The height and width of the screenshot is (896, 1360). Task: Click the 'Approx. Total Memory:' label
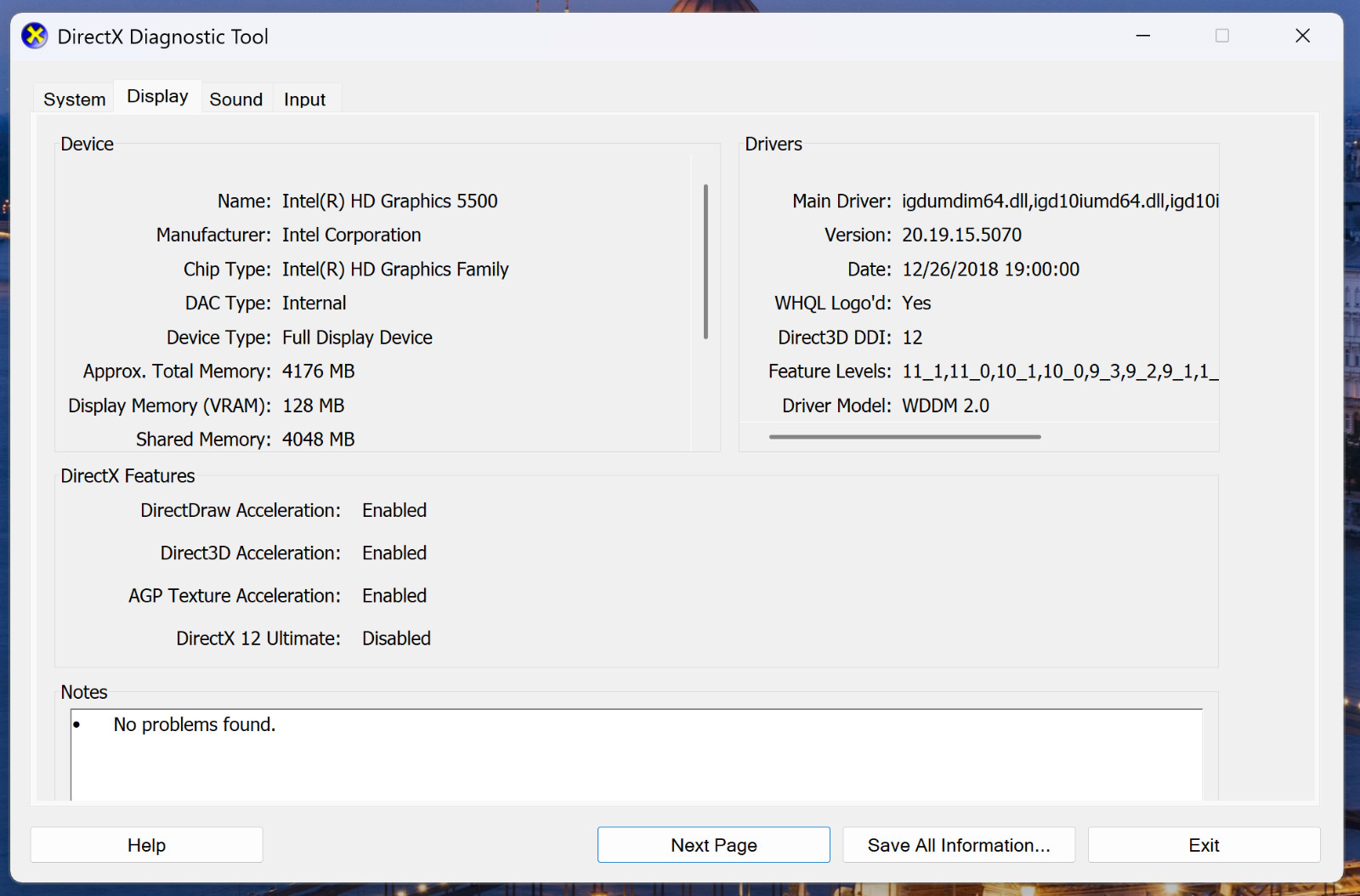tap(177, 371)
